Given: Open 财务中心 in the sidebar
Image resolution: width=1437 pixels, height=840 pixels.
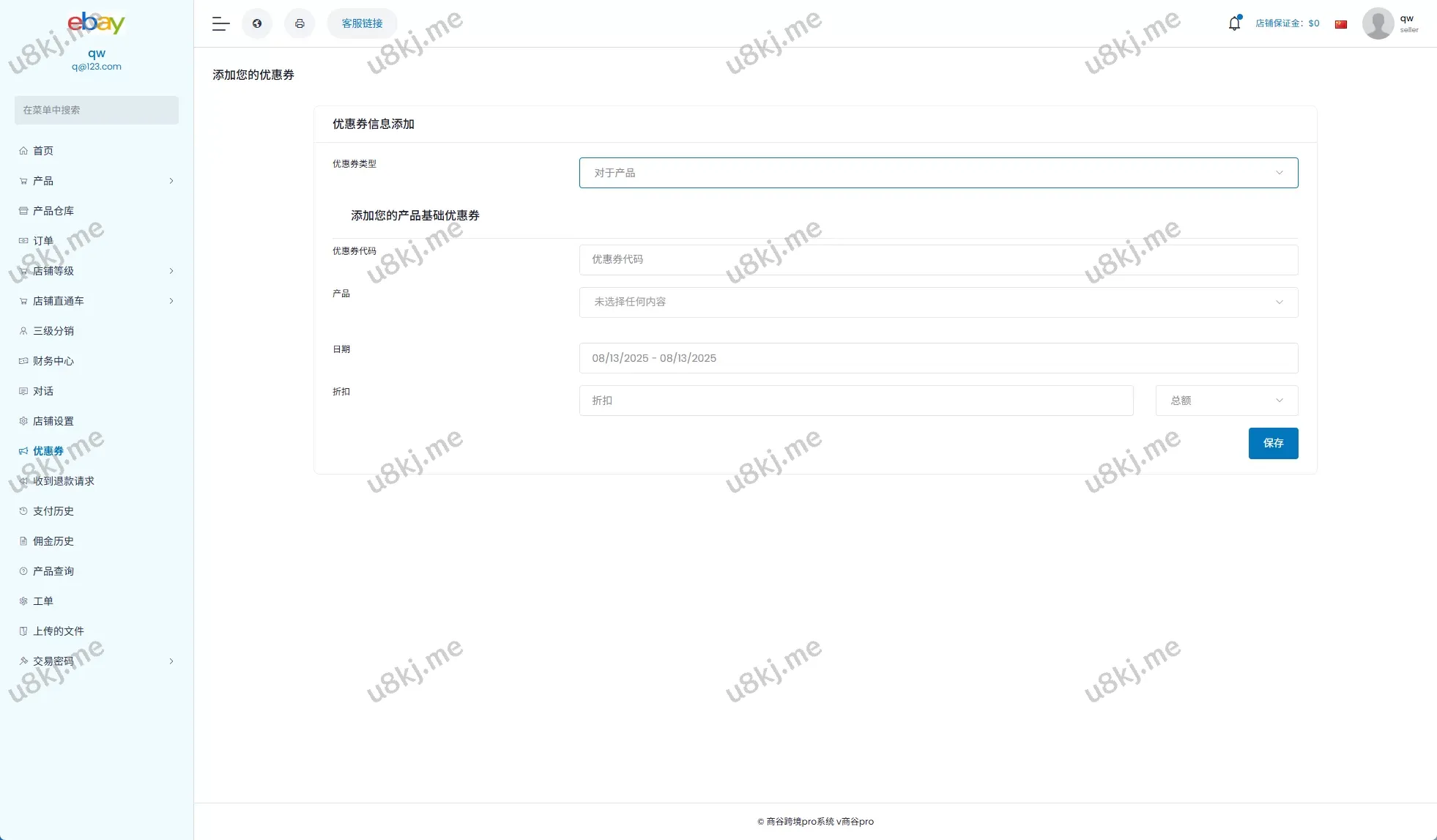Looking at the screenshot, I should click(x=53, y=361).
